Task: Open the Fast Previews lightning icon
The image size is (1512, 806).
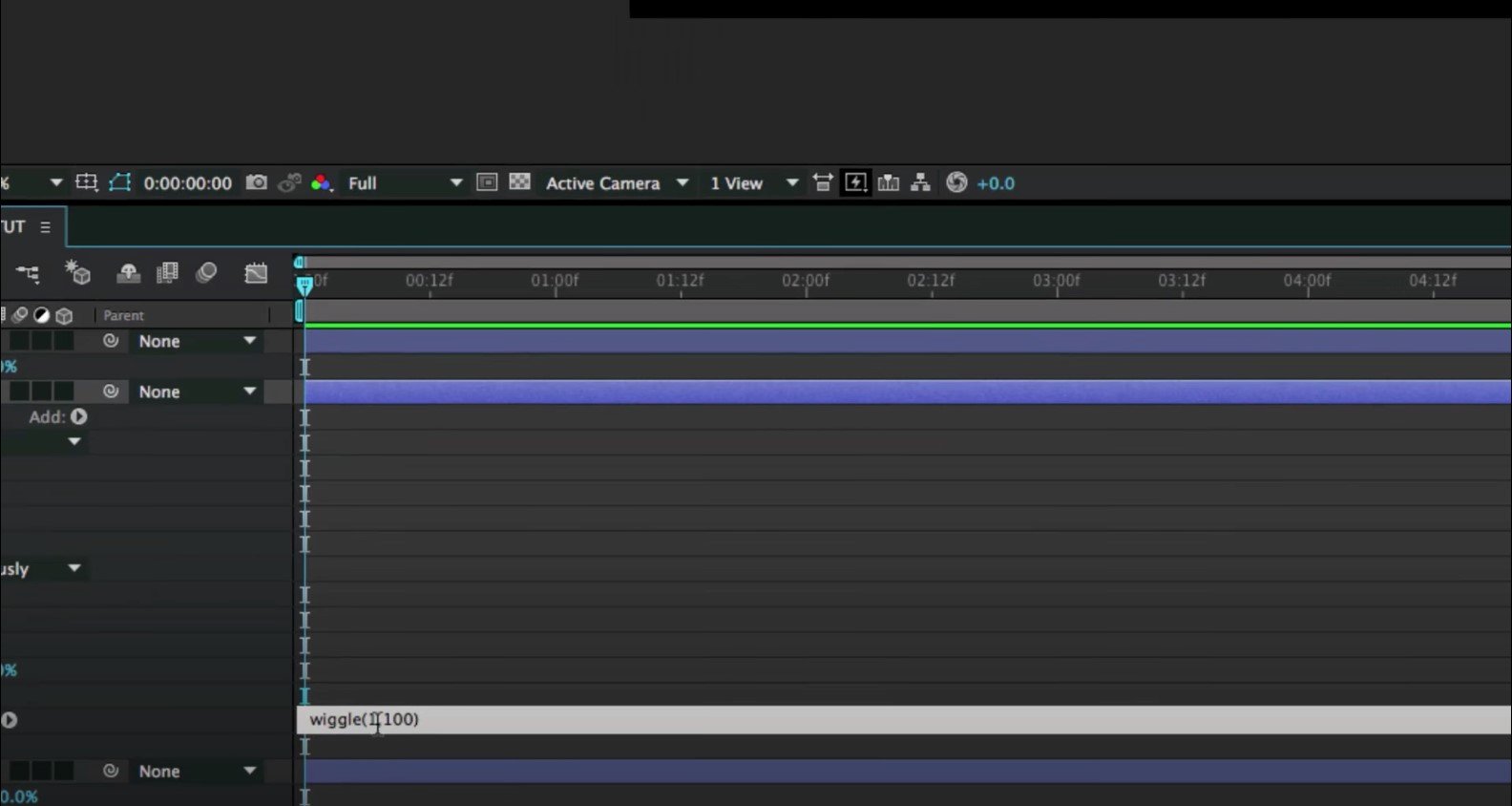Action: pyautogui.click(x=855, y=182)
